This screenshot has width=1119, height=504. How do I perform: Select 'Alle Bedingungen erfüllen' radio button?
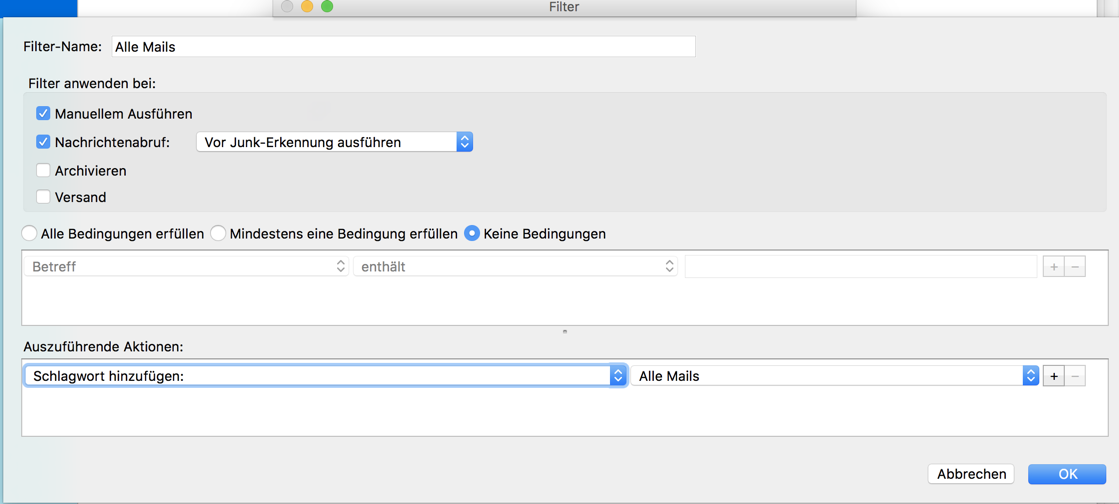(x=29, y=233)
